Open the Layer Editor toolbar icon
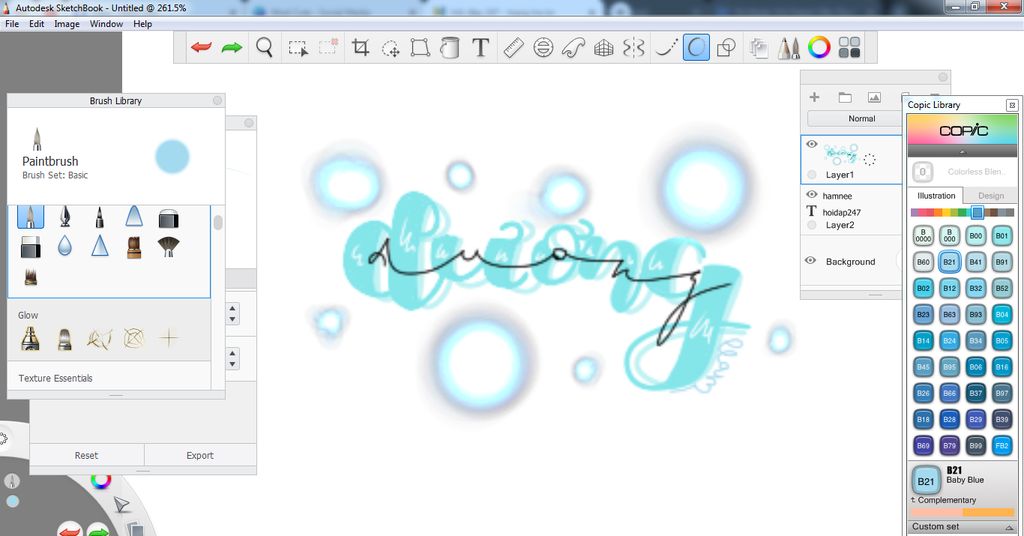The height and width of the screenshot is (536, 1024). coord(758,48)
